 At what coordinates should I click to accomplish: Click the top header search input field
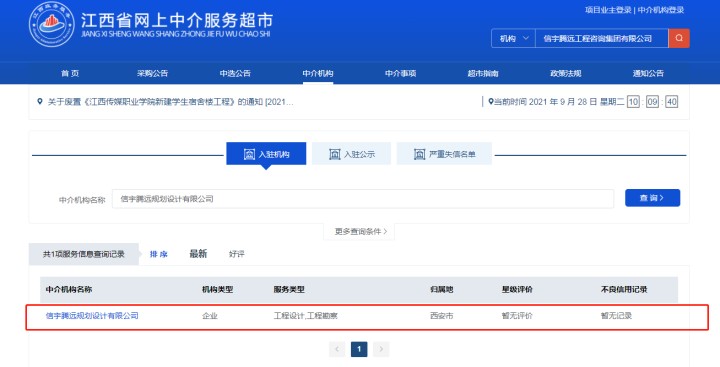pos(602,39)
